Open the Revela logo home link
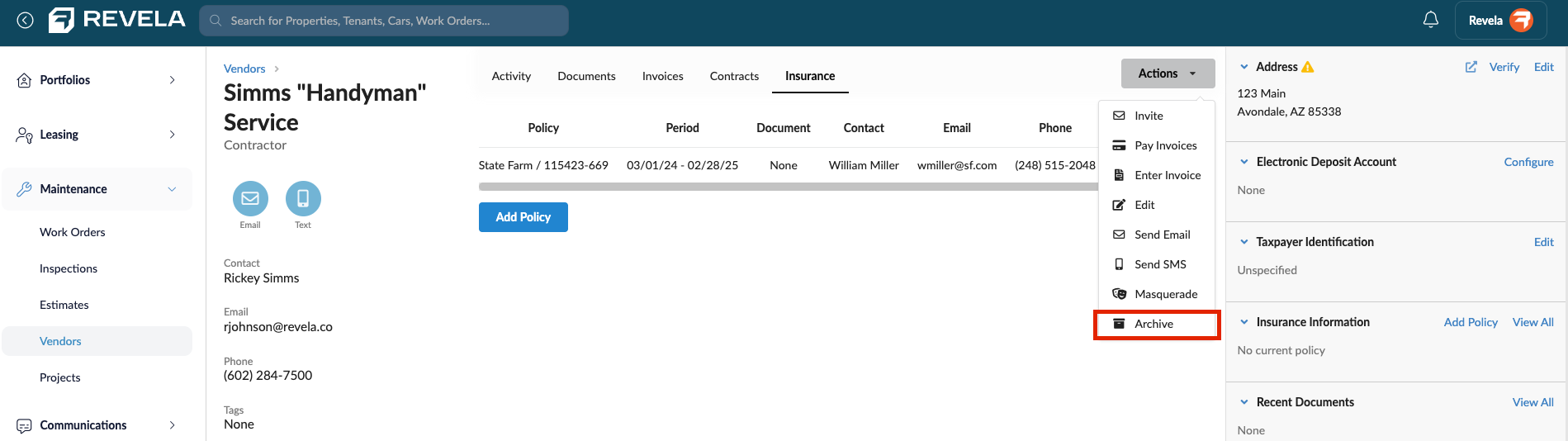1568x441 pixels. (117, 20)
